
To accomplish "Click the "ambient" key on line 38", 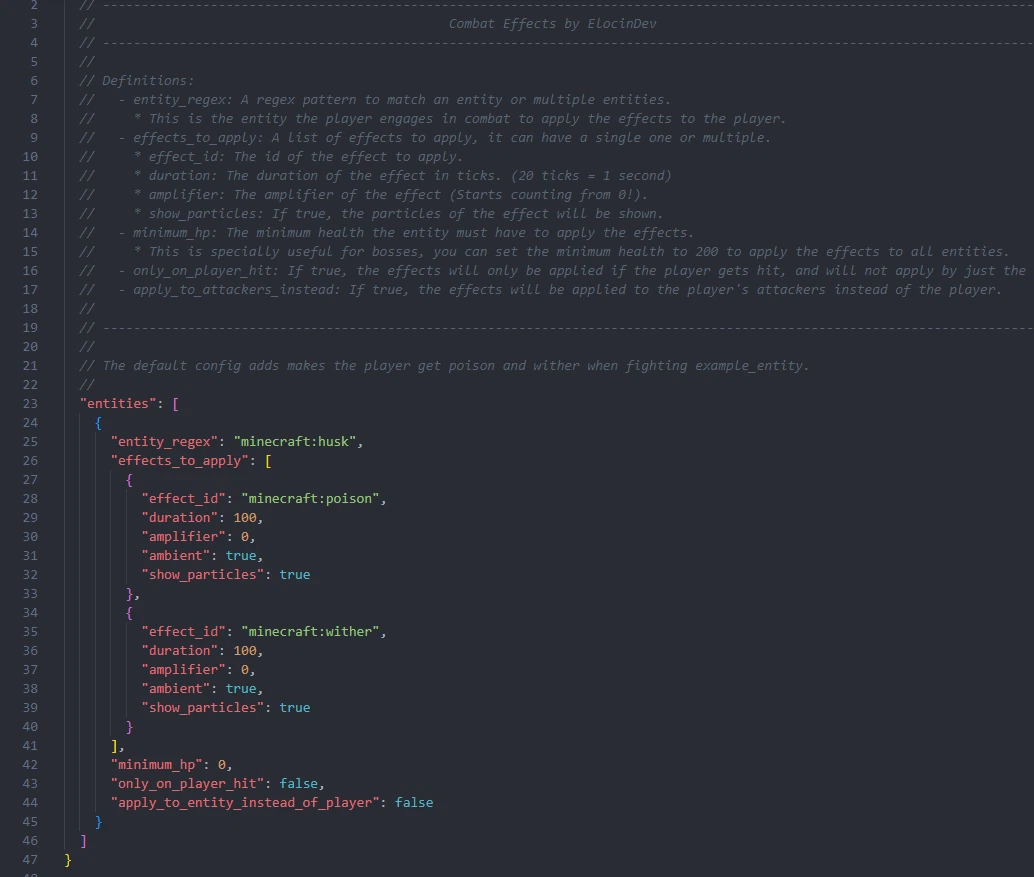I will point(175,689).
